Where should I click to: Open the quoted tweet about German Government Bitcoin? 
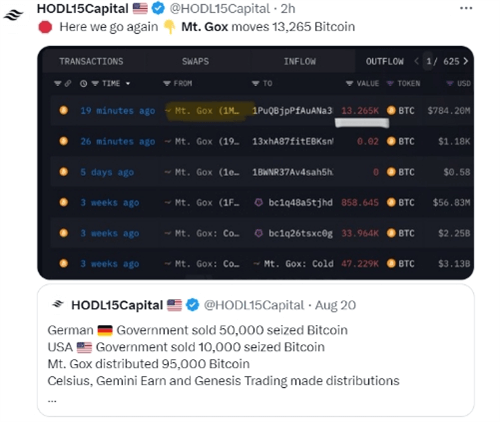(256, 350)
